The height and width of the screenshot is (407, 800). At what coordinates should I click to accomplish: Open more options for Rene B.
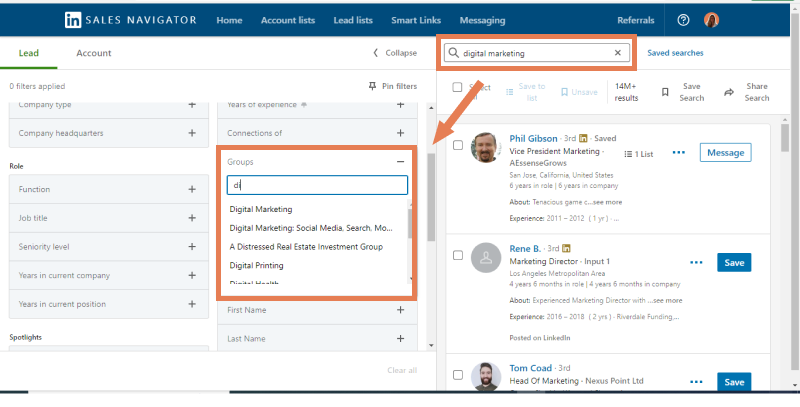click(x=696, y=263)
